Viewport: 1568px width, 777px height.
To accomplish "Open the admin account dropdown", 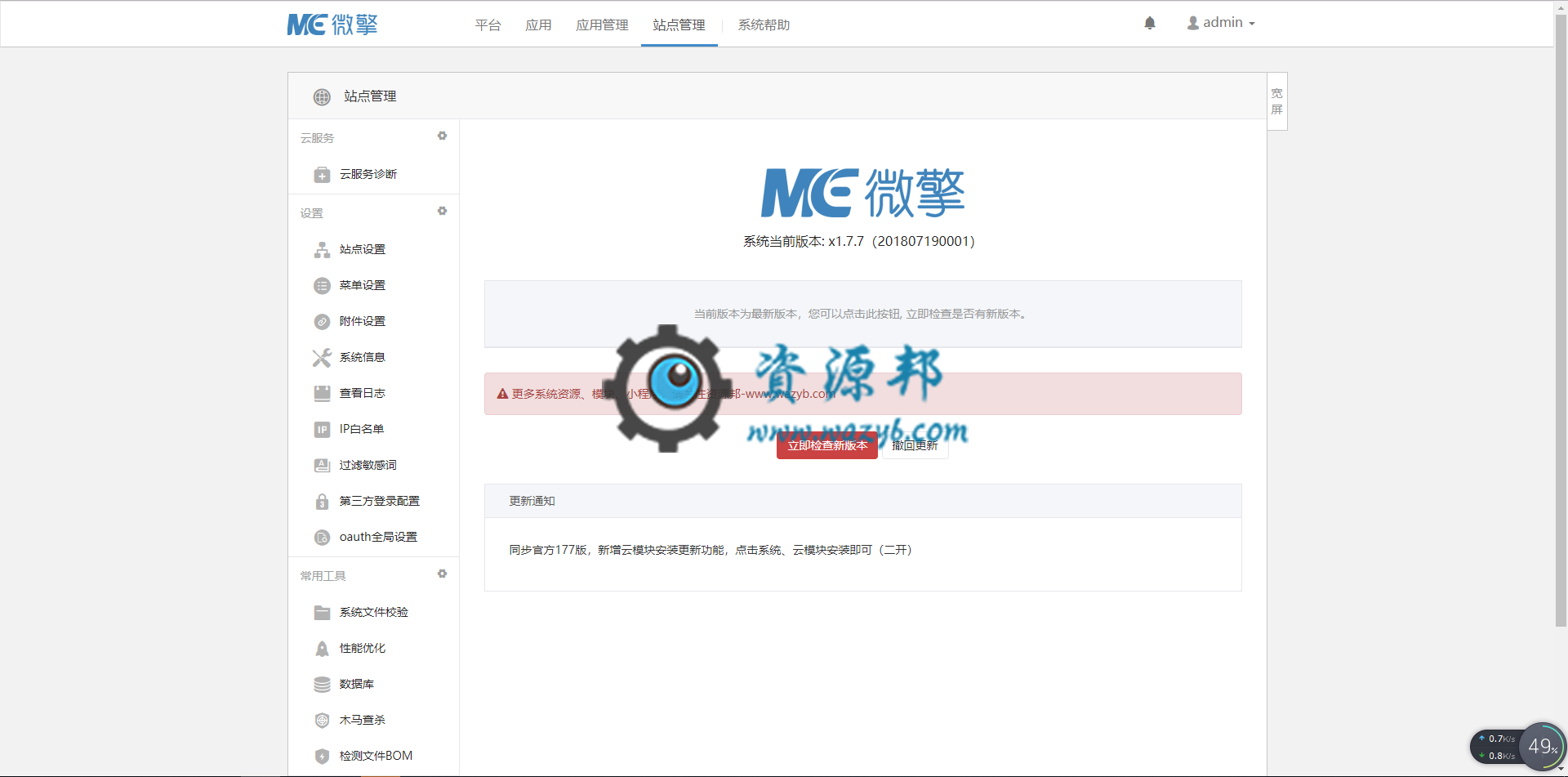I will click(x=1221, y=23).
